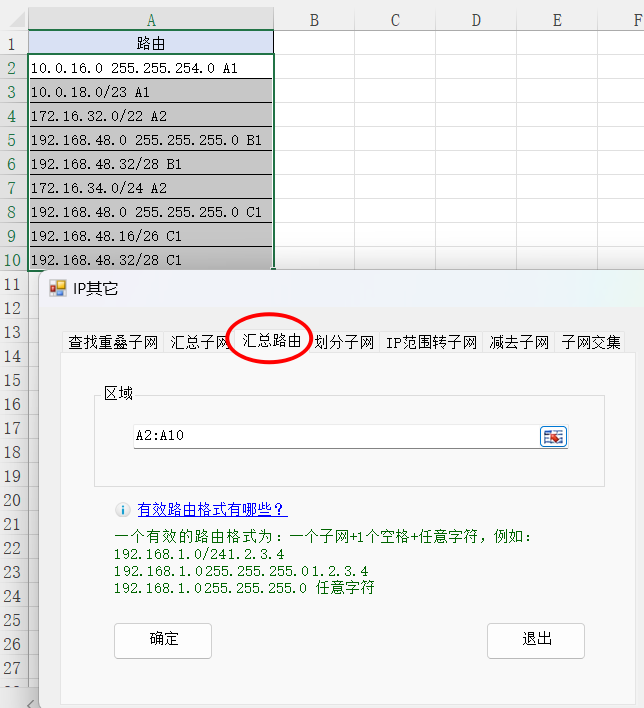Select empty cell B2
The image size is (644, 708).
click(314, 68)
